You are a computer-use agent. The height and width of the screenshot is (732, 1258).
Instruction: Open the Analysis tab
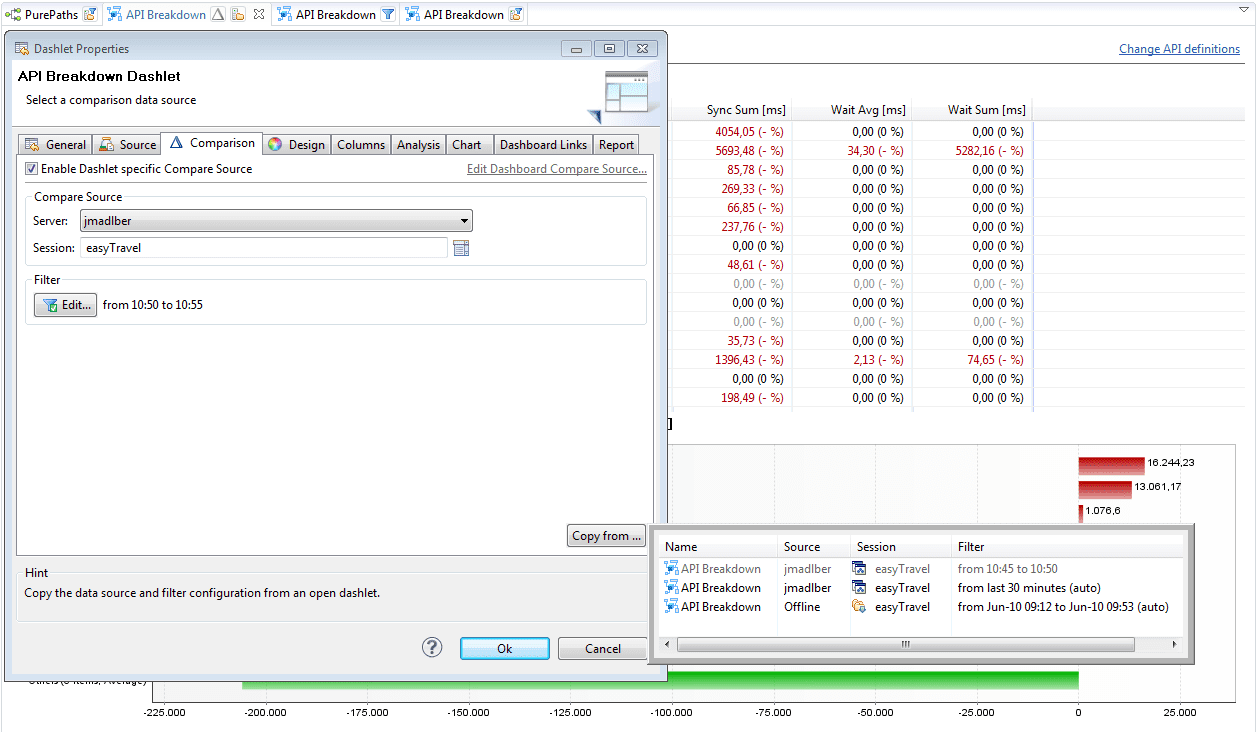tap(418, 145)
